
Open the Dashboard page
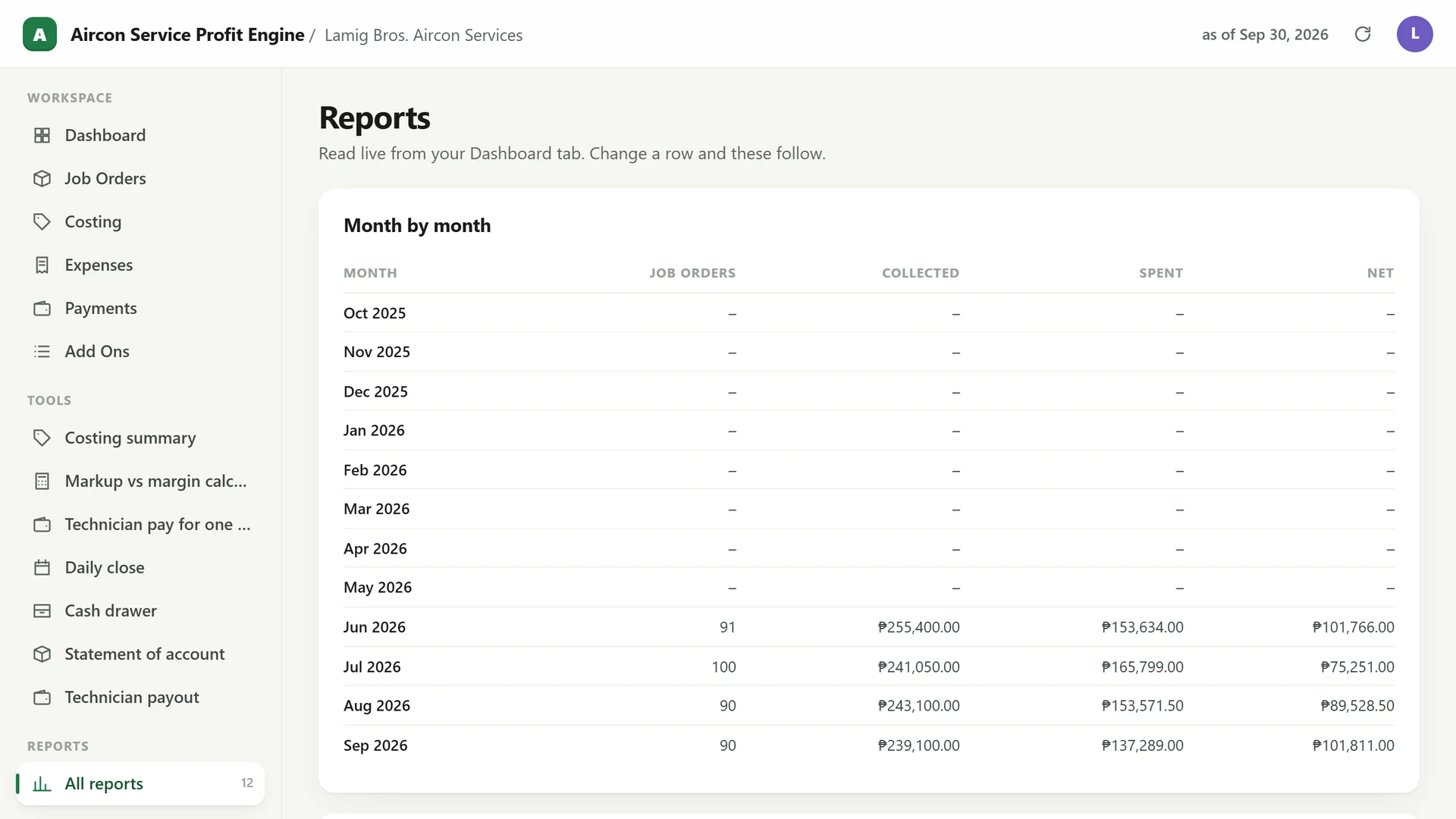[140, 135]
